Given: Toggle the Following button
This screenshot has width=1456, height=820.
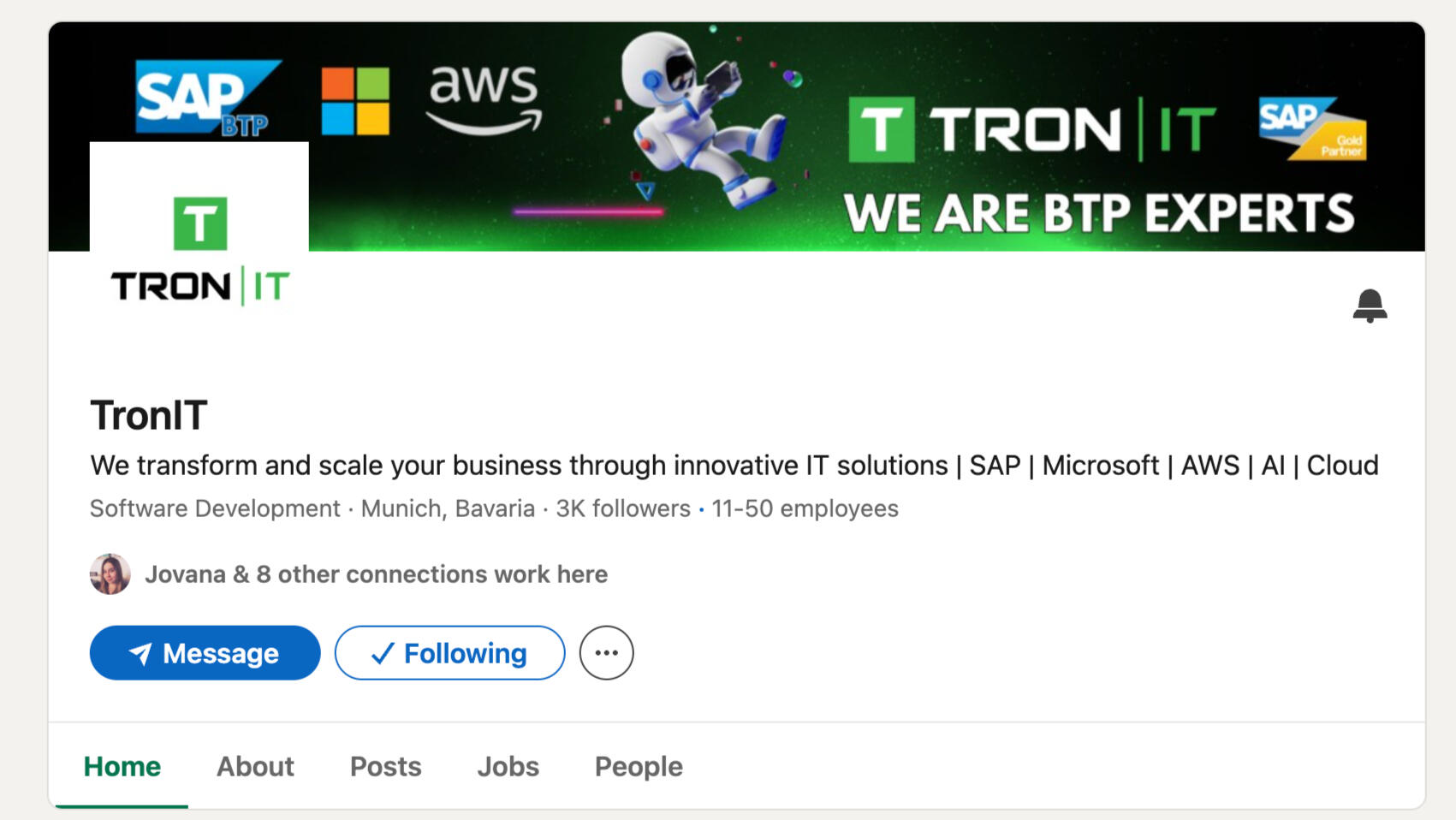Looking at the screenshot, I should (x=449, y=653).
